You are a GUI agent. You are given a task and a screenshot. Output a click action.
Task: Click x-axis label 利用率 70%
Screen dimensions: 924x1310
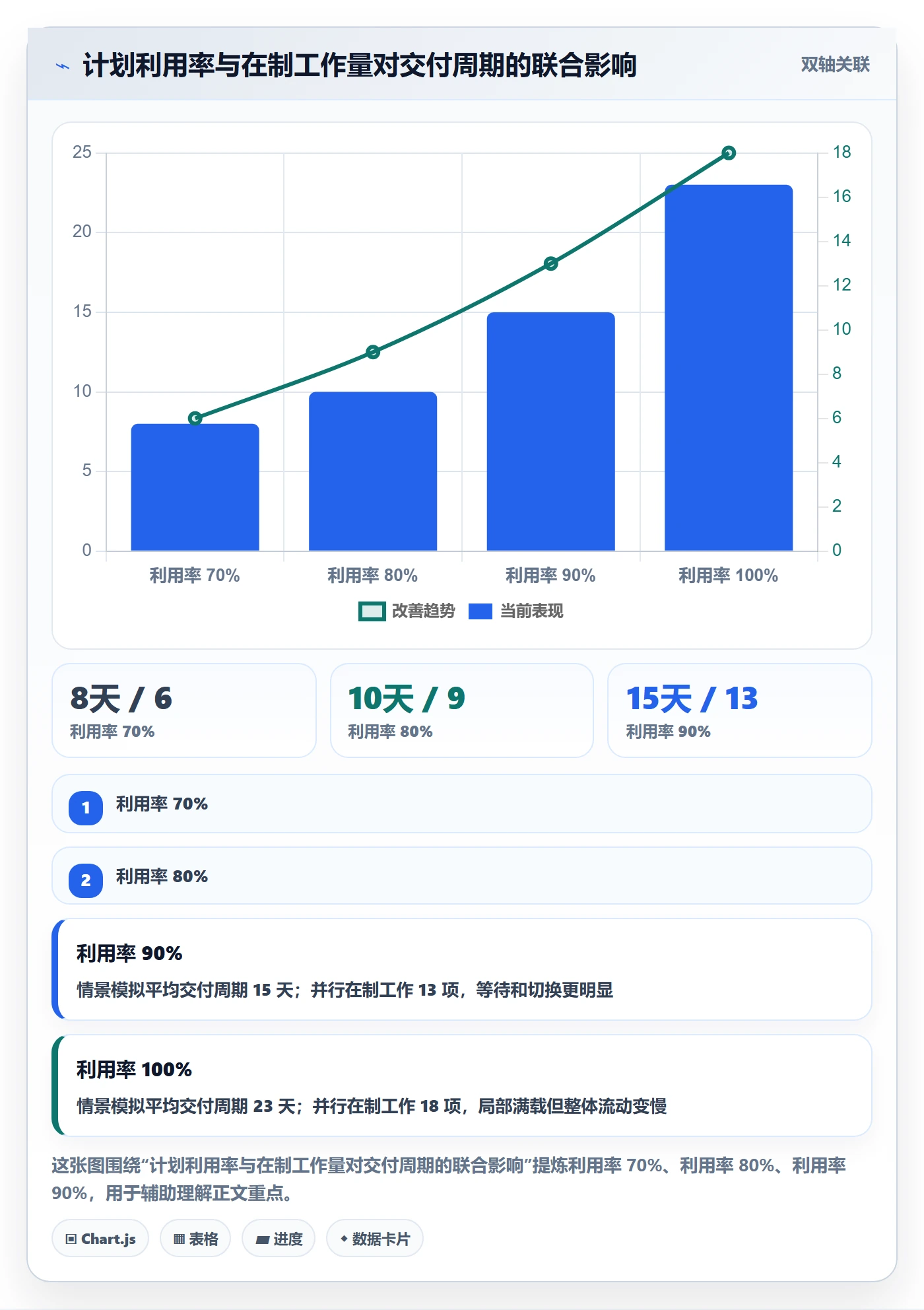195,576
